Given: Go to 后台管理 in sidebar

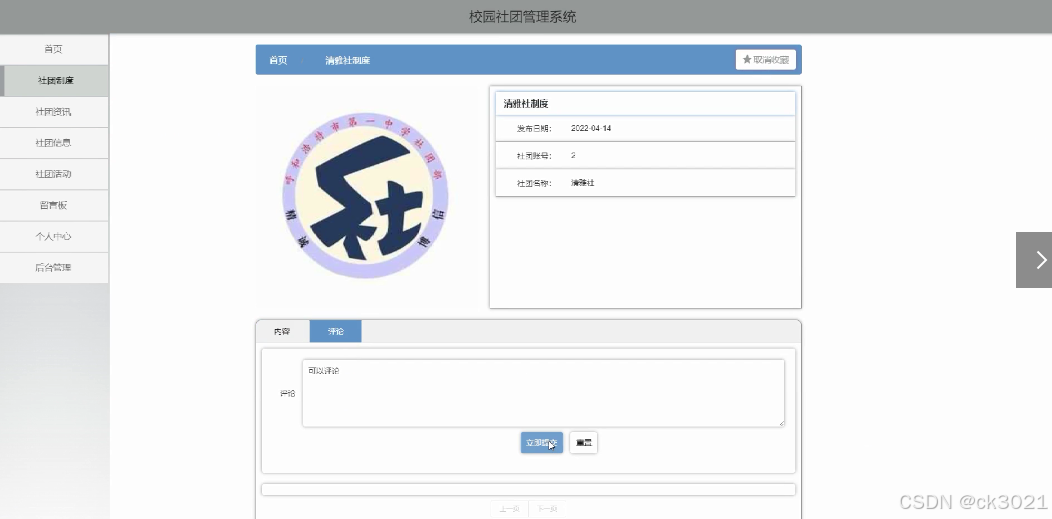Looking at the screenshot, I should tap(54, 268).
